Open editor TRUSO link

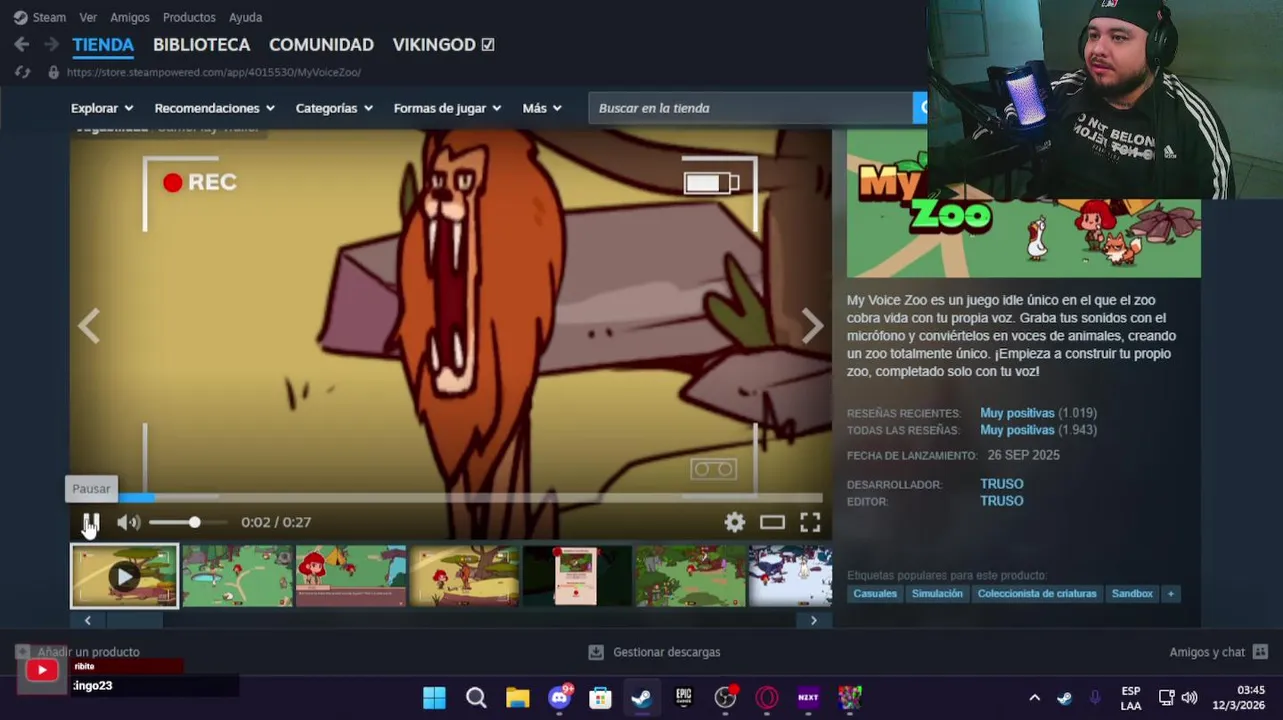(1001, 501)
